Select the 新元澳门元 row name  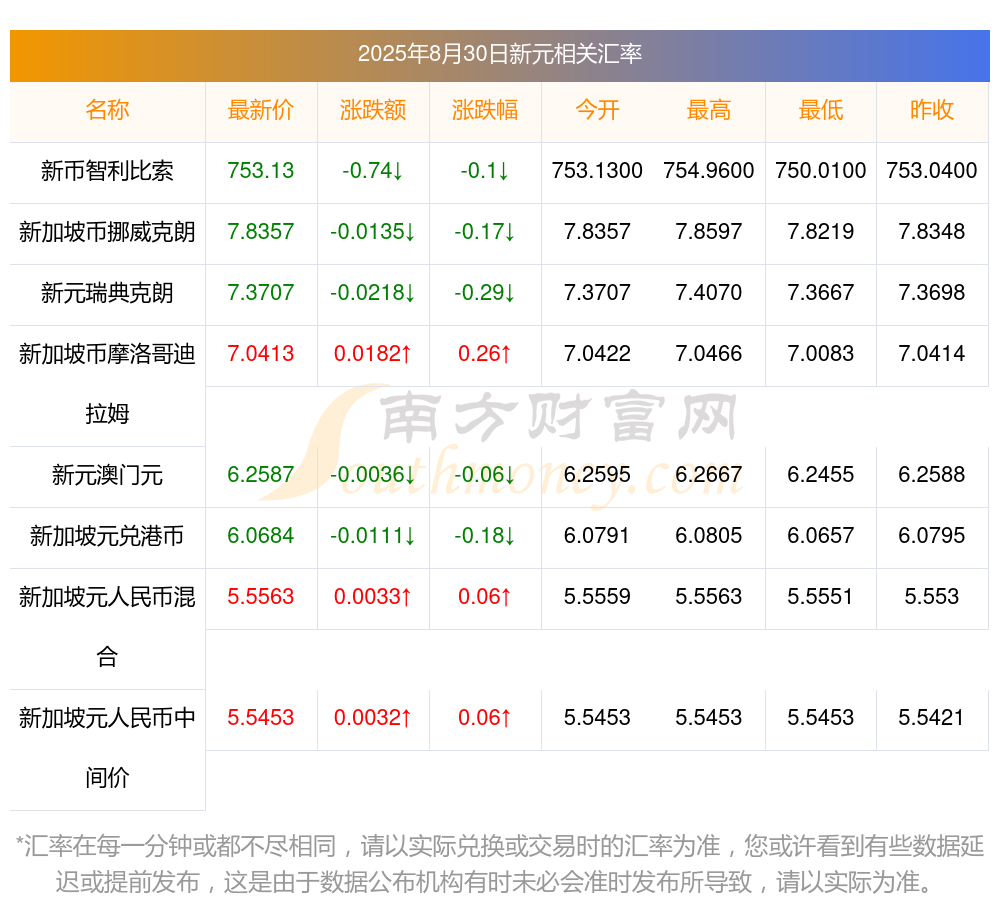107,475
